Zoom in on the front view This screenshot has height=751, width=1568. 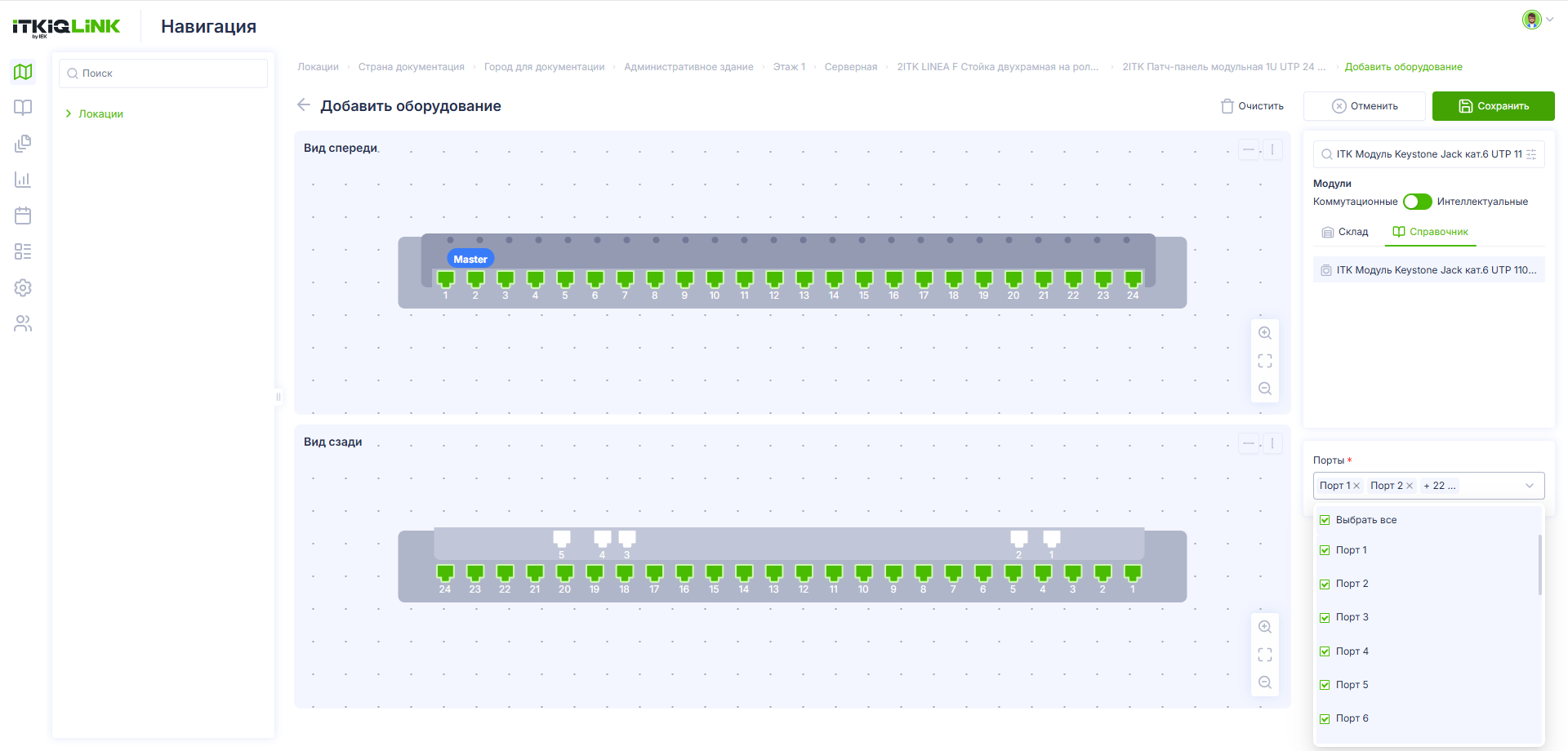(1265, 333)
